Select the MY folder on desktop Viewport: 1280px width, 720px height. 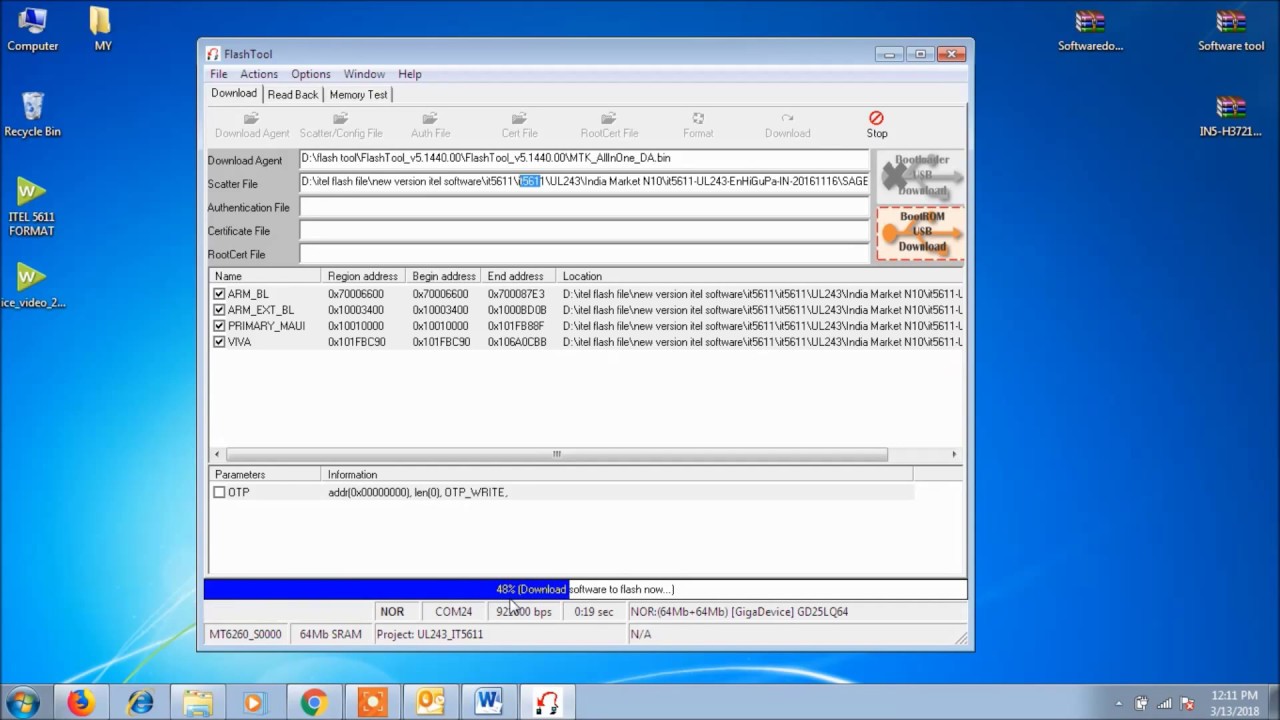[102, 29]
